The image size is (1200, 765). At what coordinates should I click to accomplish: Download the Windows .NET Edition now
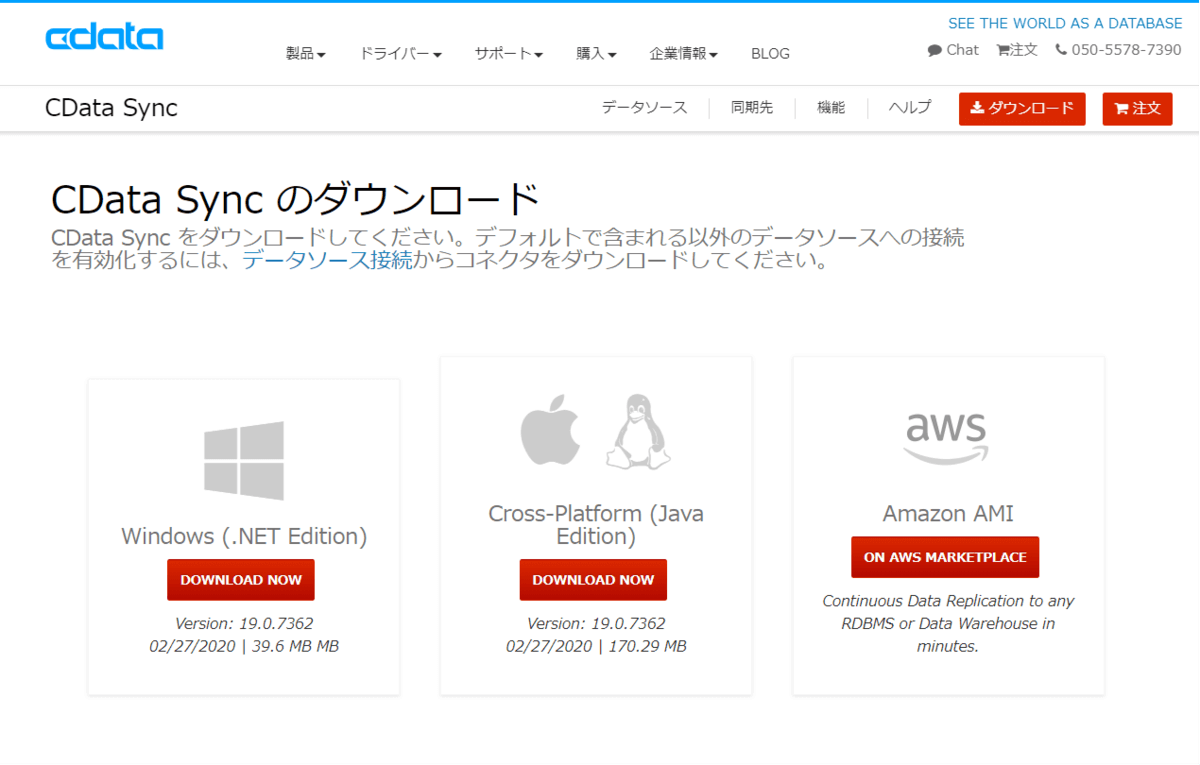pos(241,580)
